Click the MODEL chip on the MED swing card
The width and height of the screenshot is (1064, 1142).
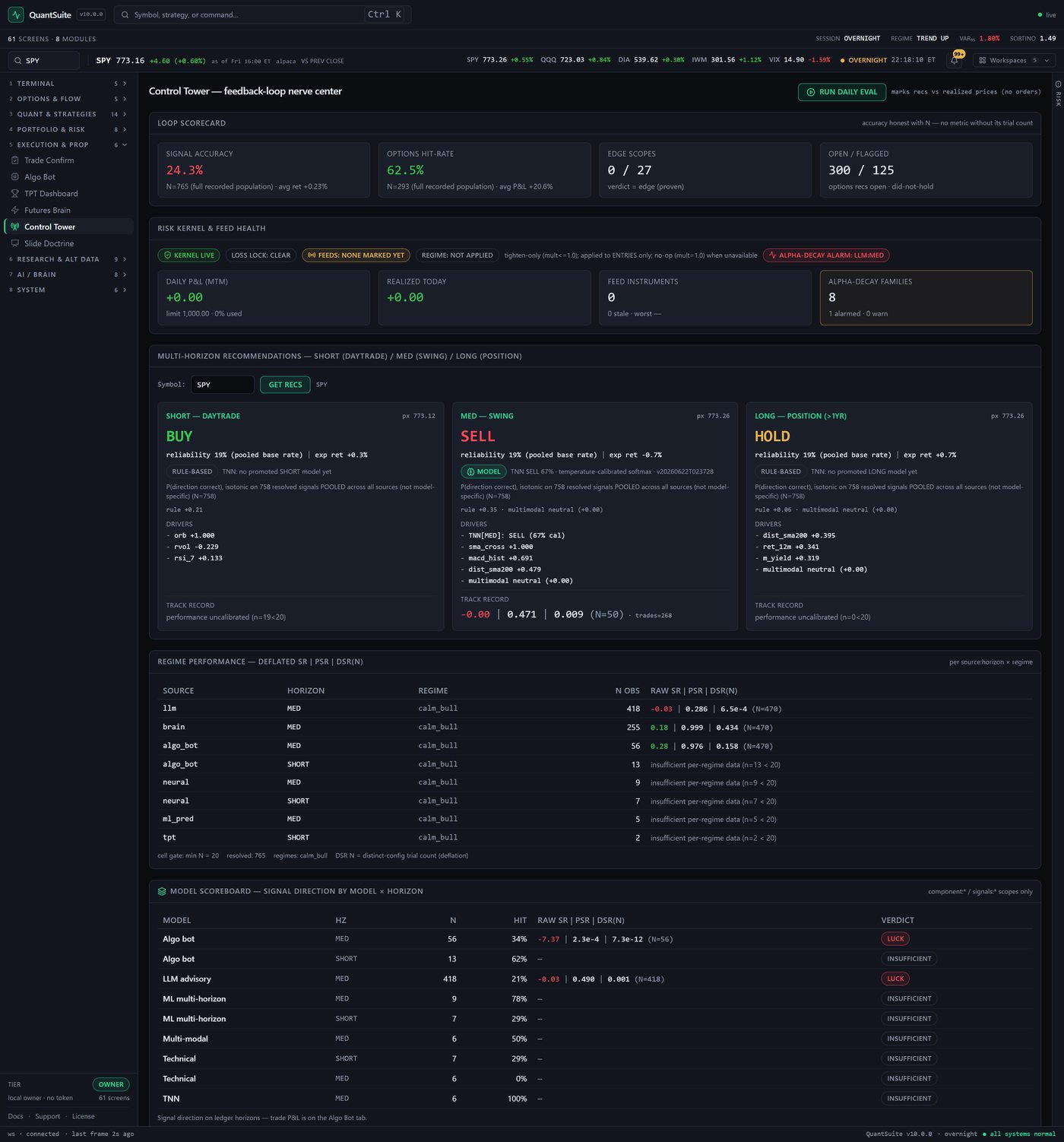point(483,471)
